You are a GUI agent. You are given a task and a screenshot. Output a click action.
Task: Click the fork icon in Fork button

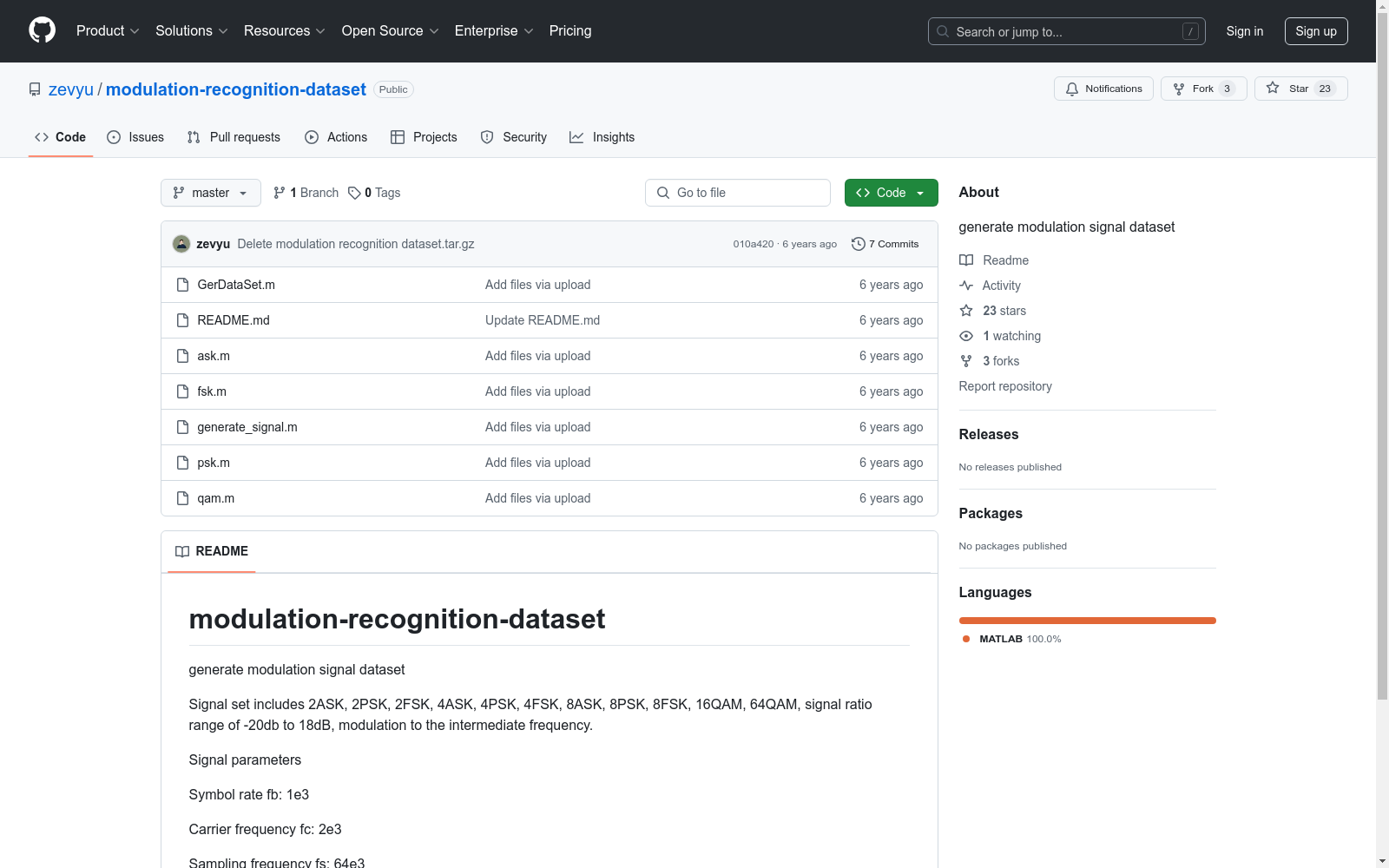click(x=1179, y=89)
